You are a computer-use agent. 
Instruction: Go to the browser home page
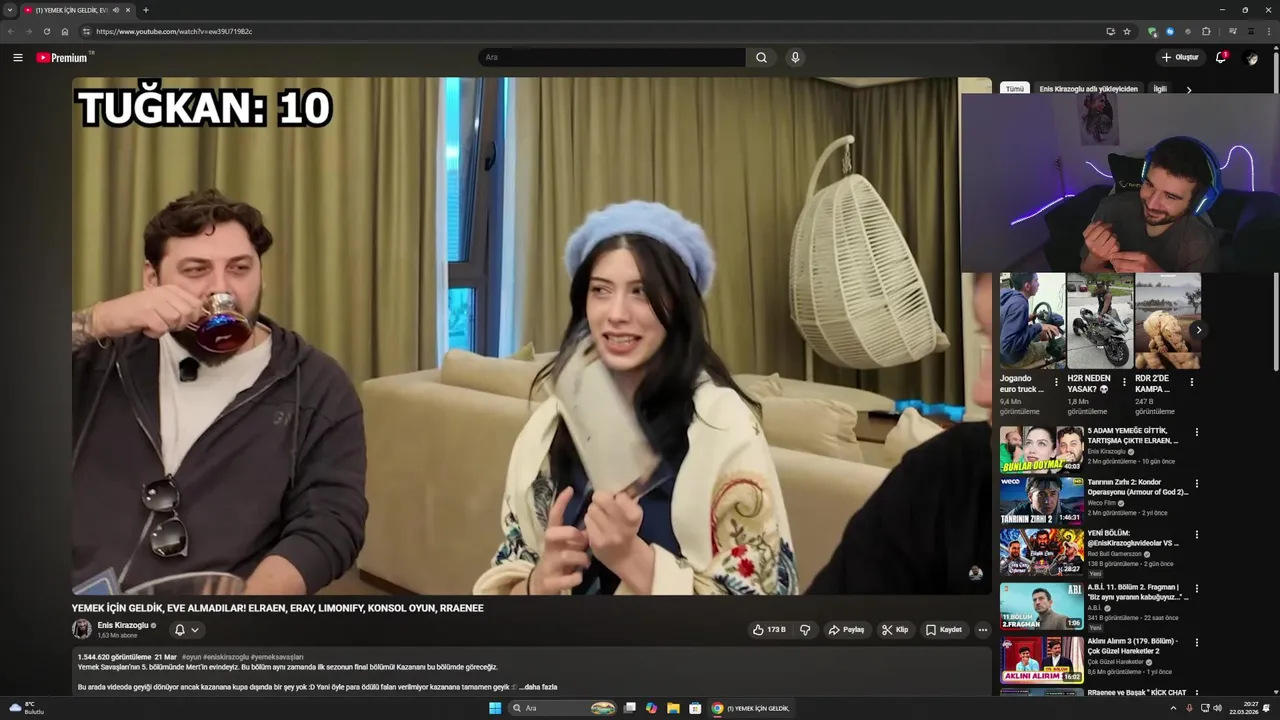pyautogui.click(x=65, y=31)
